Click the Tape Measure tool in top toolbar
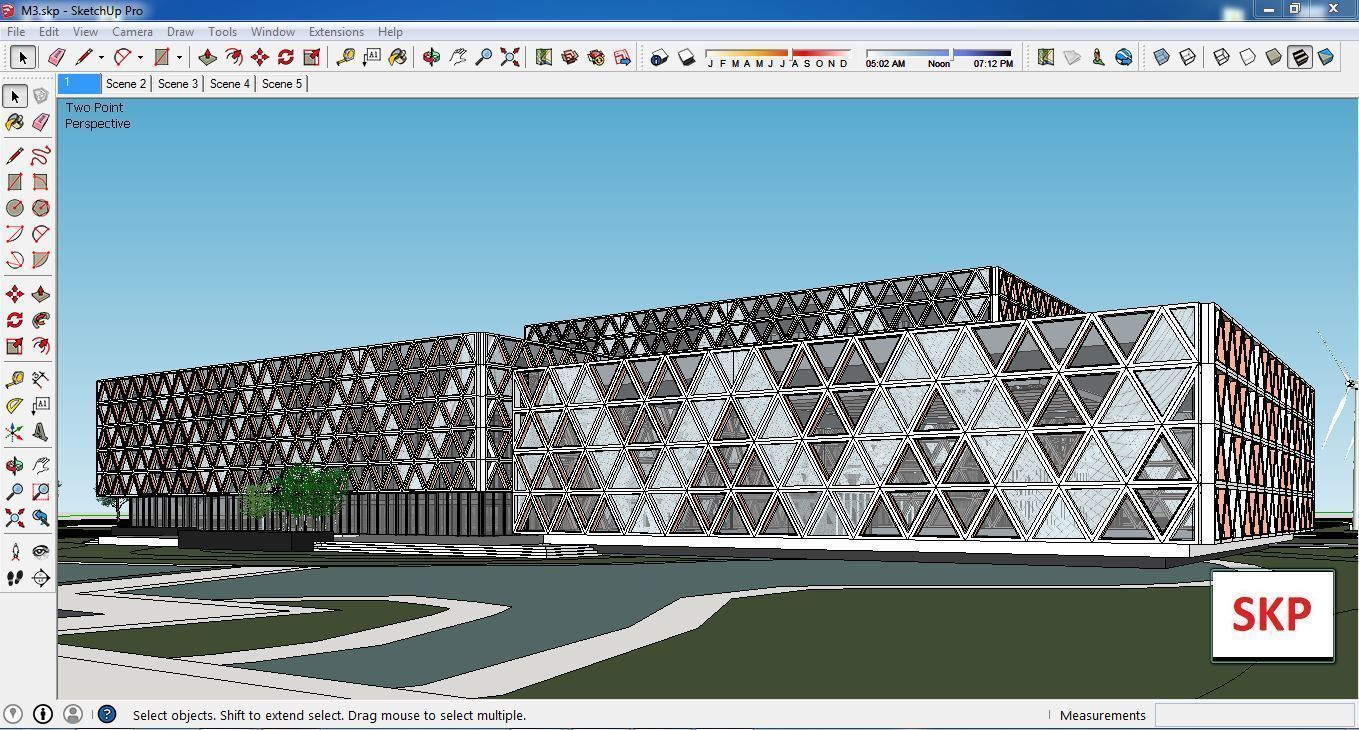The height and width of the screenshot is (730, 1359). [x=346, y=57]
